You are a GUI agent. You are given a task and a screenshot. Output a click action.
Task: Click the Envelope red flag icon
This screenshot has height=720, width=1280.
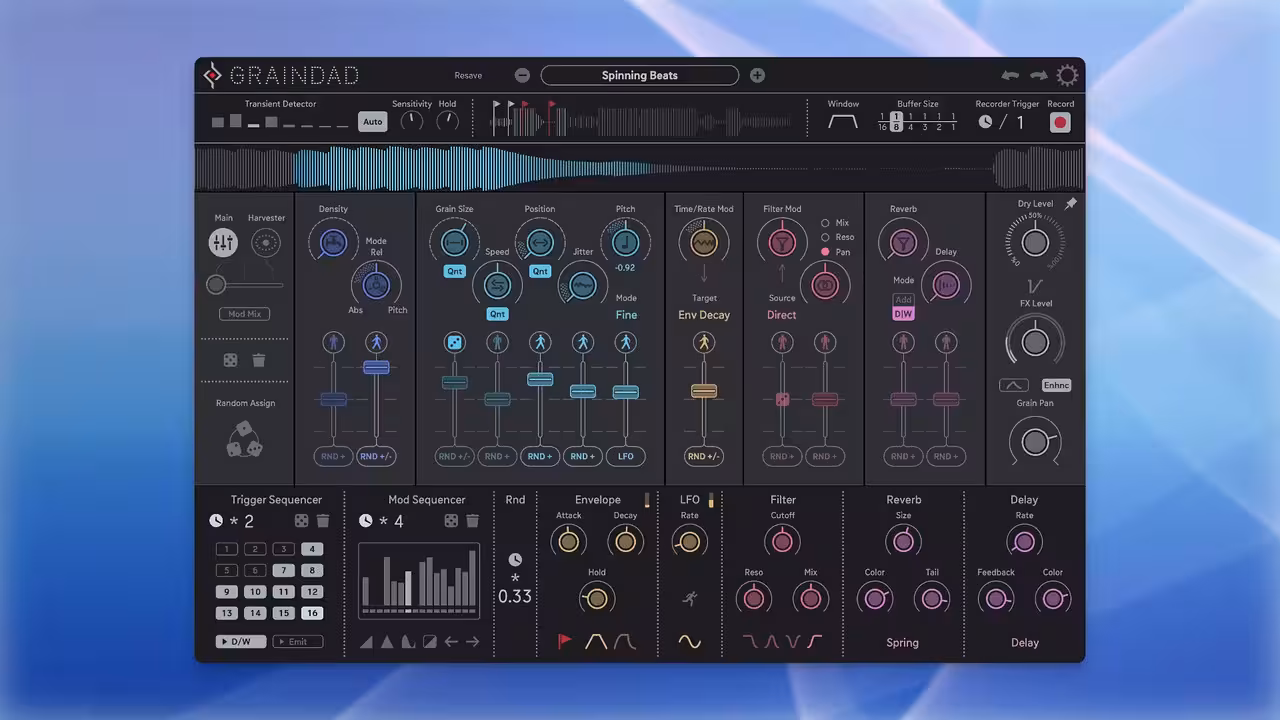tap(565, 642)
